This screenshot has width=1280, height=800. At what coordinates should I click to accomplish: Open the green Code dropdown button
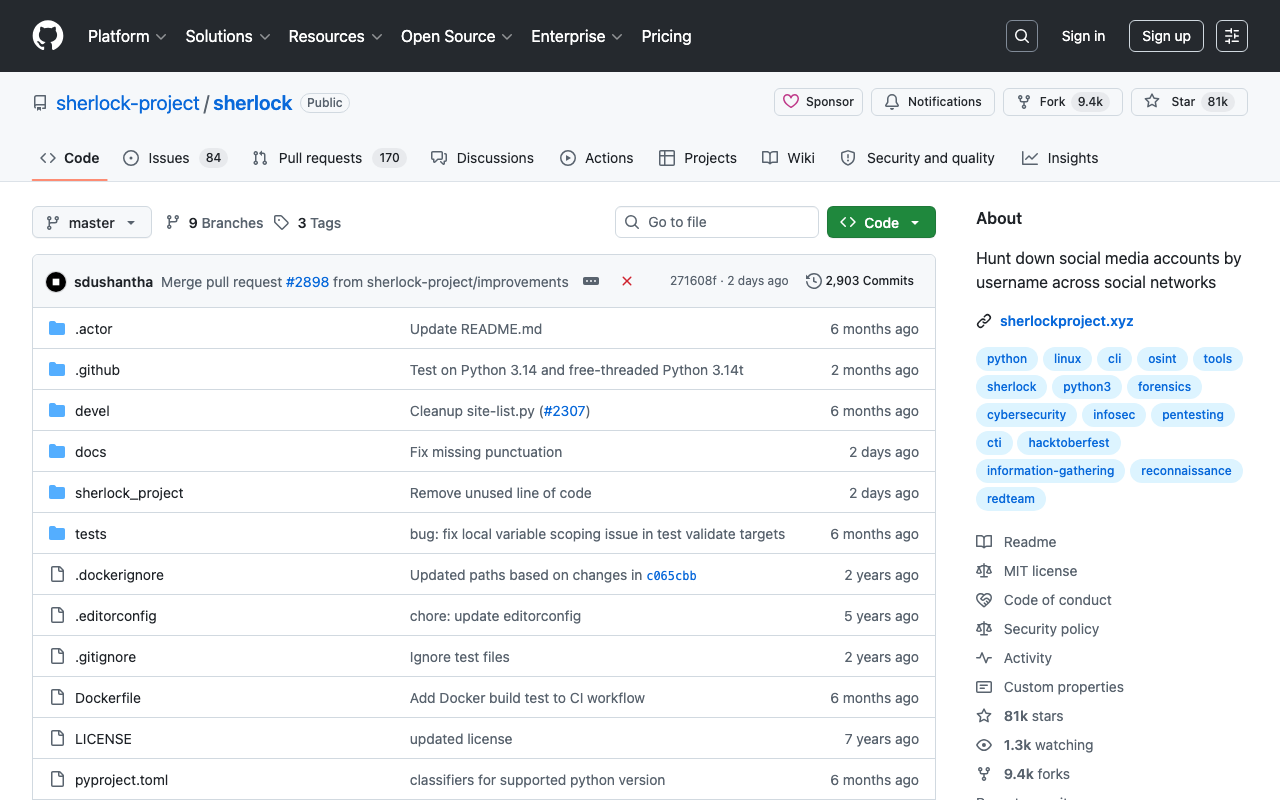click(881, 222)
